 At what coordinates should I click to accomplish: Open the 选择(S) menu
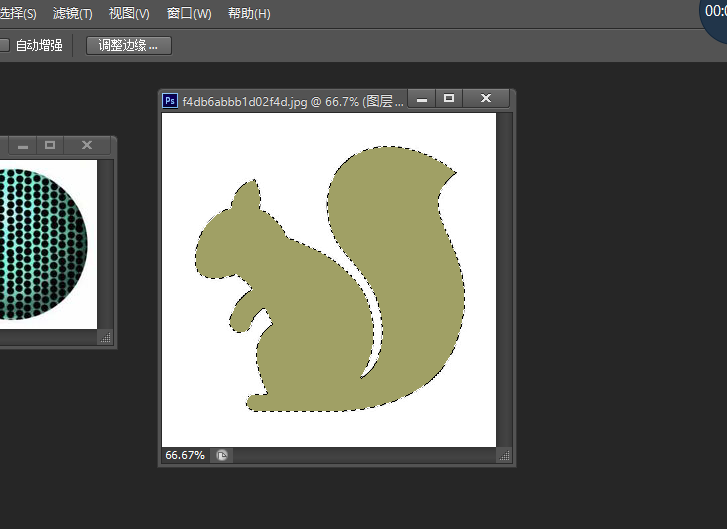coord(18,13)
